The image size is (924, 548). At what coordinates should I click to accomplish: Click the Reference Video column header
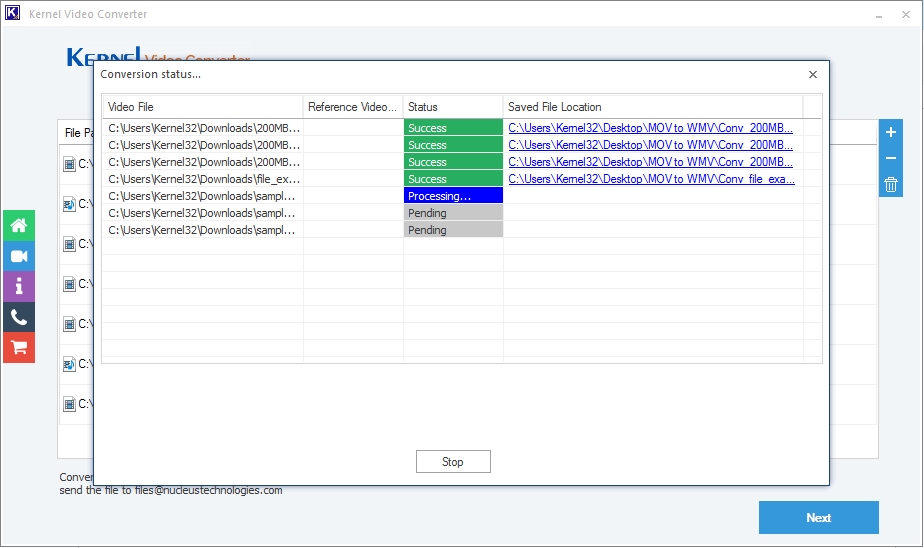[353, 107]
